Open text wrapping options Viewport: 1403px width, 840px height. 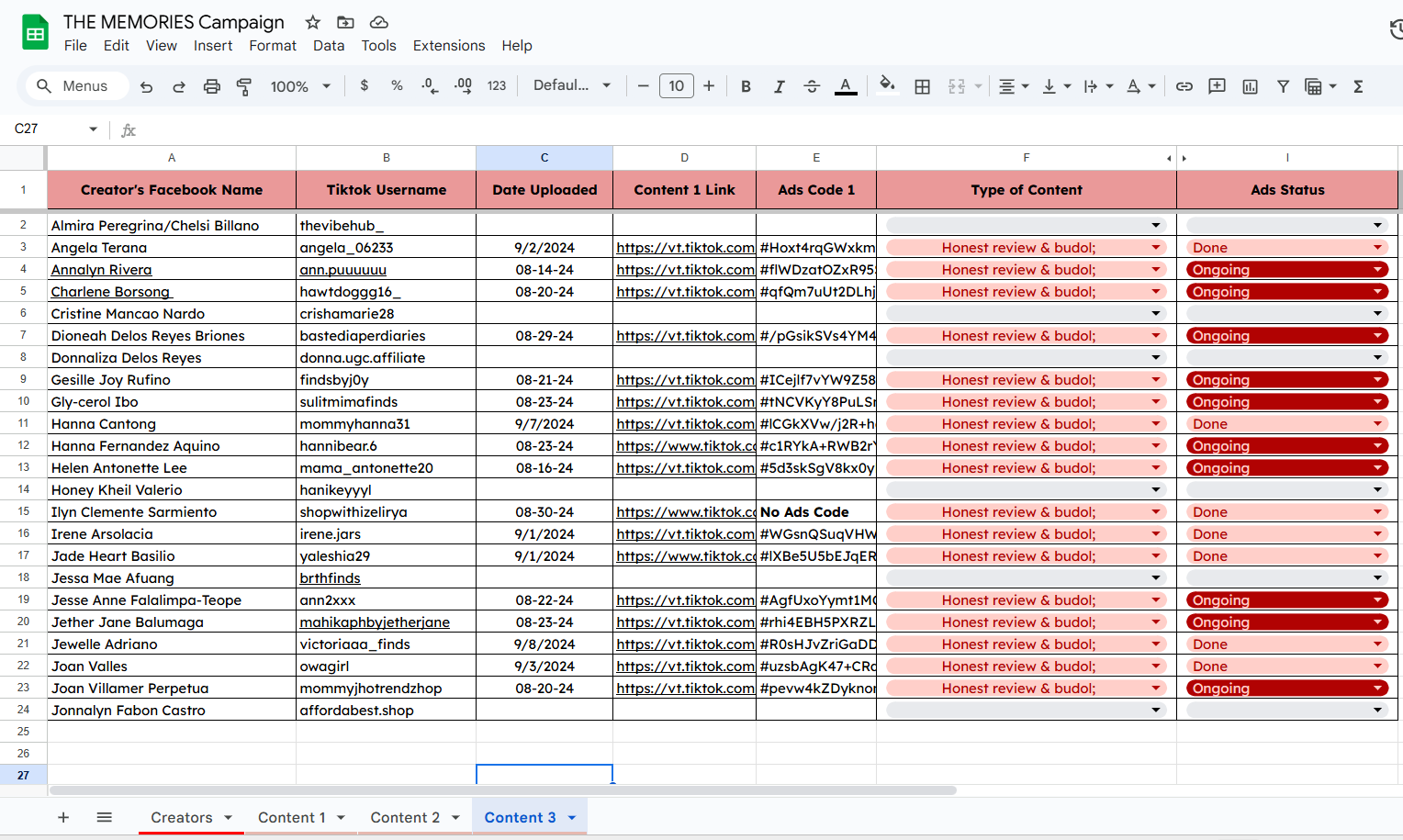(1098, 86)
